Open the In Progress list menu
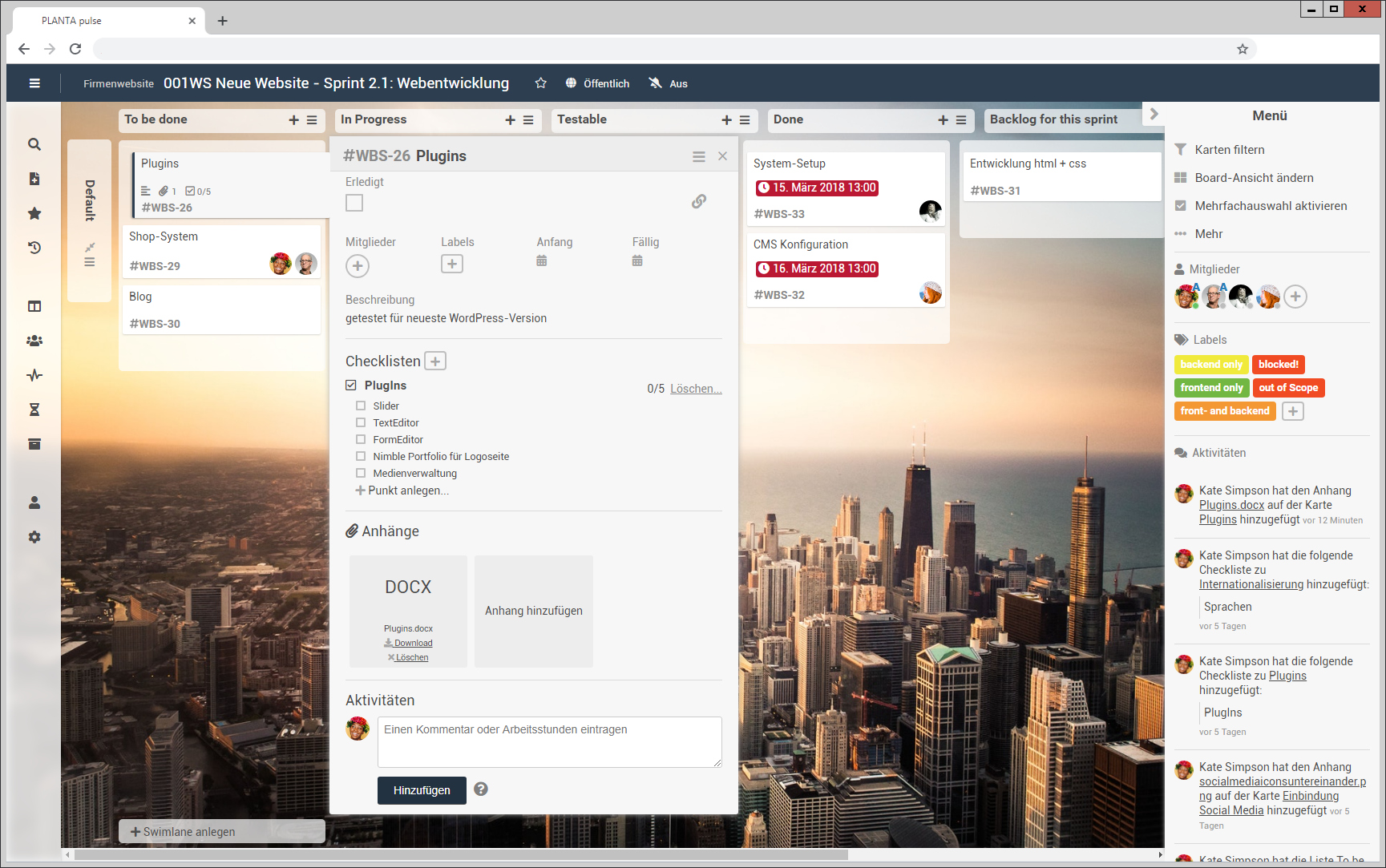 point(528,120)
